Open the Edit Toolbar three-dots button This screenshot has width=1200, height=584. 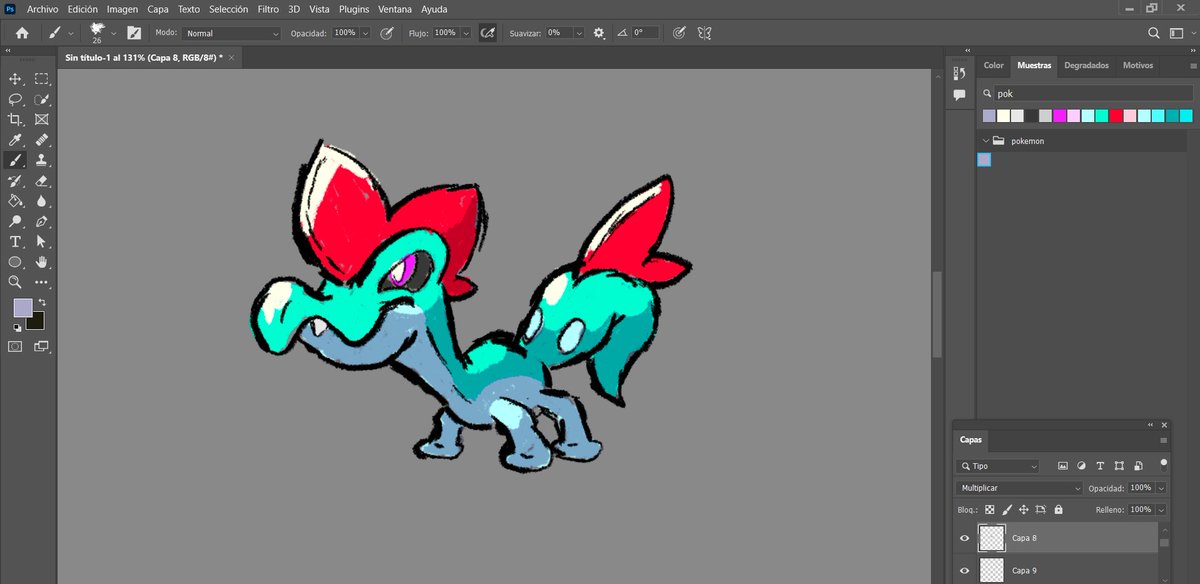tap(42, 282)
